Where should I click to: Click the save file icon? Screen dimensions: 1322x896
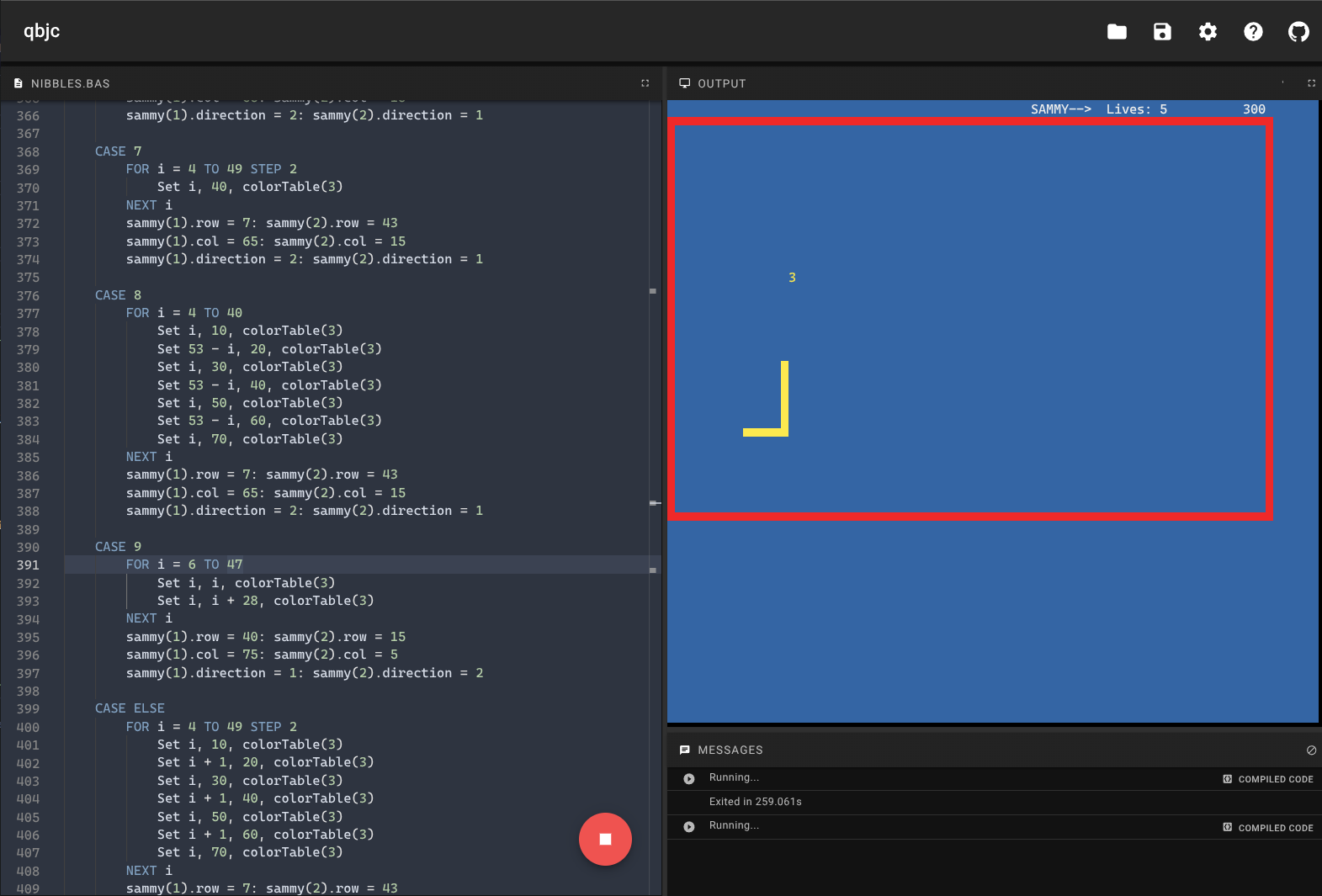click(x=1162, y=32)
